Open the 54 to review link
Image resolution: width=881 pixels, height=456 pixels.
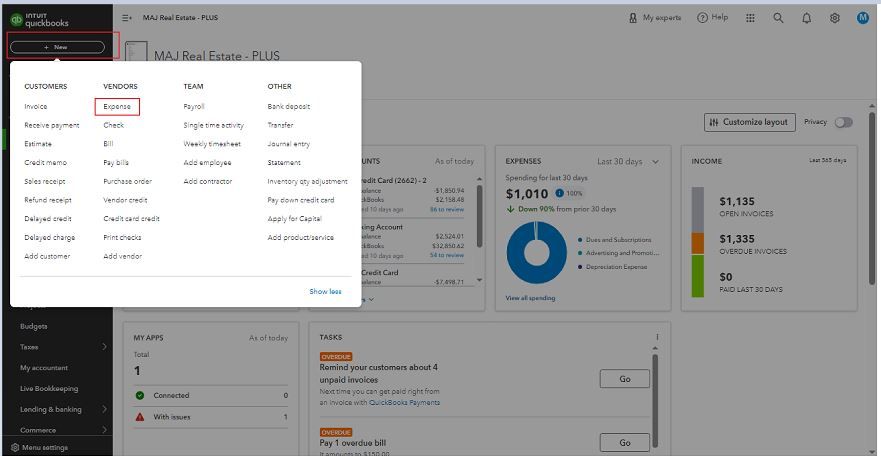[x=447, y=255]
